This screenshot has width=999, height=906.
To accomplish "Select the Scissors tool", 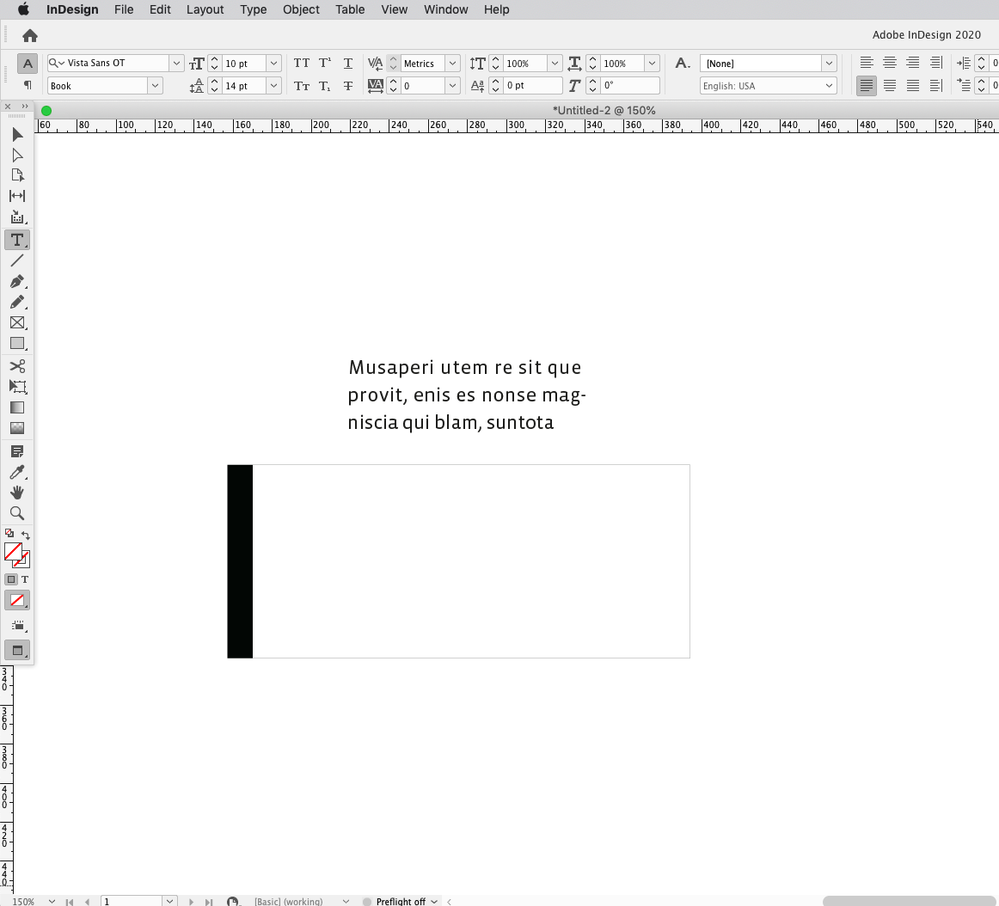I will (17, 365).
